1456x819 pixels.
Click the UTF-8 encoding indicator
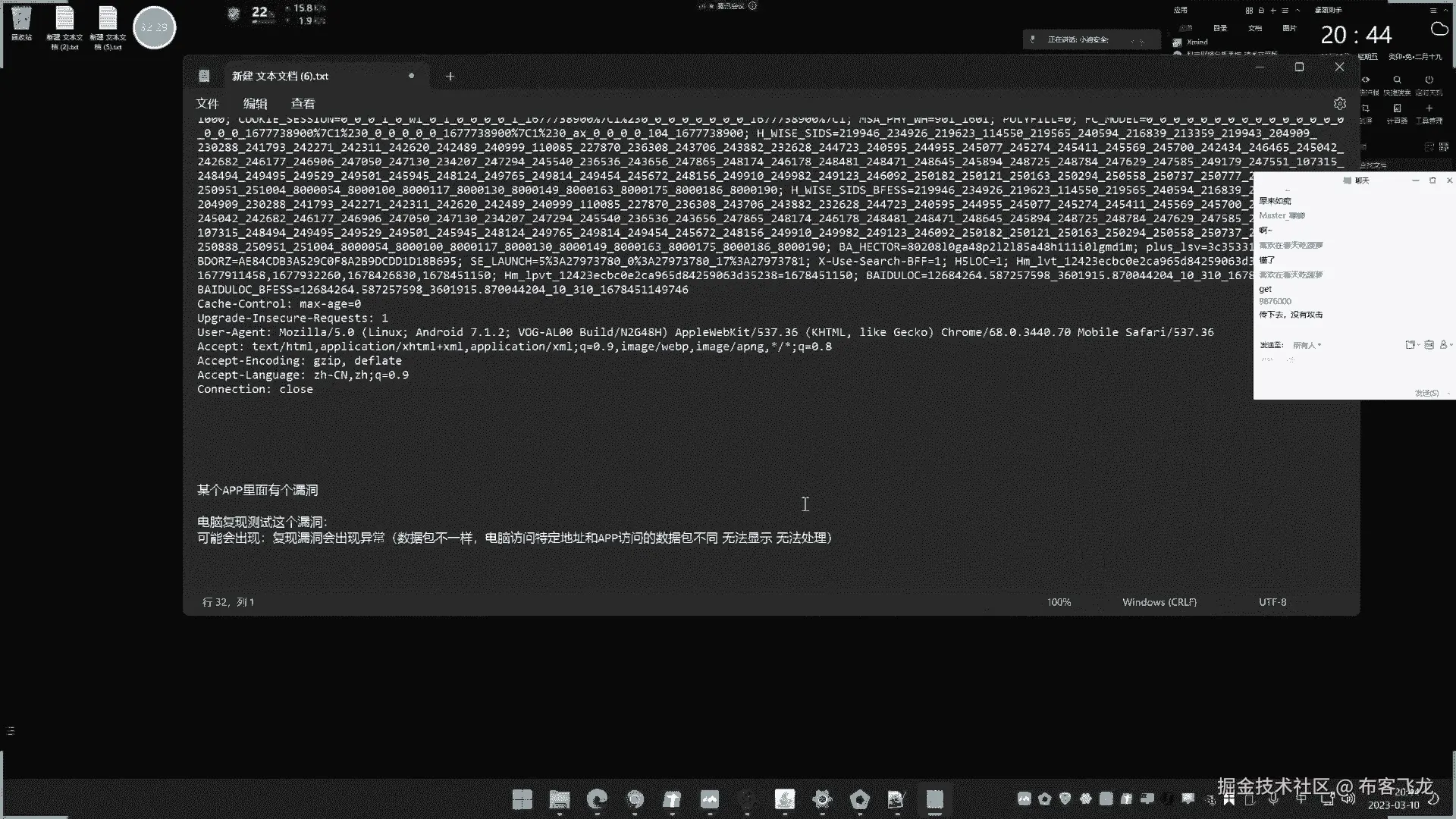pyautogui.click(x=1272, y=602)
